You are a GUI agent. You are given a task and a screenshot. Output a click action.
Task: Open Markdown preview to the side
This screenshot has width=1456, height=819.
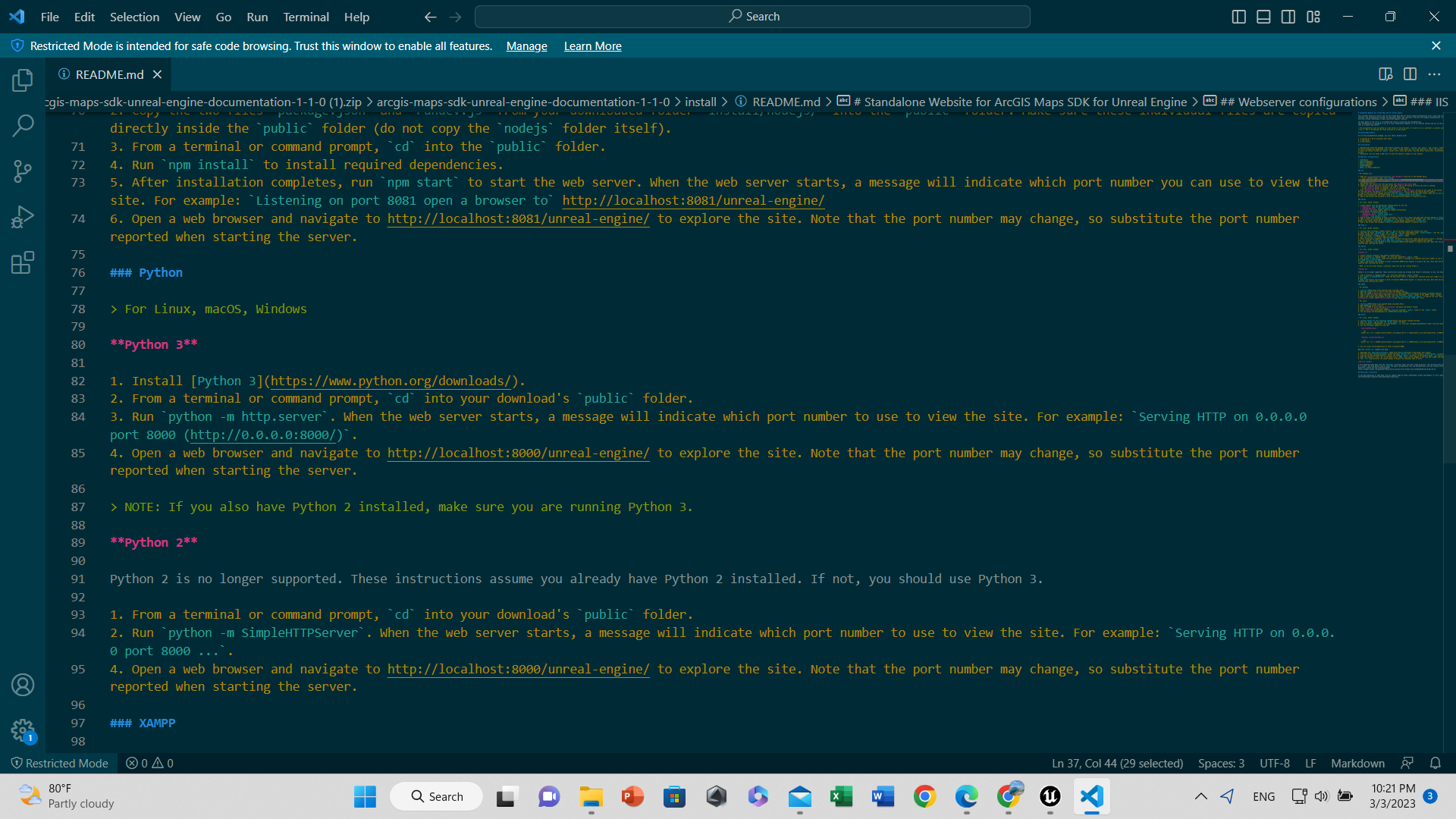pyautogui.click(x=1385, y=74)
